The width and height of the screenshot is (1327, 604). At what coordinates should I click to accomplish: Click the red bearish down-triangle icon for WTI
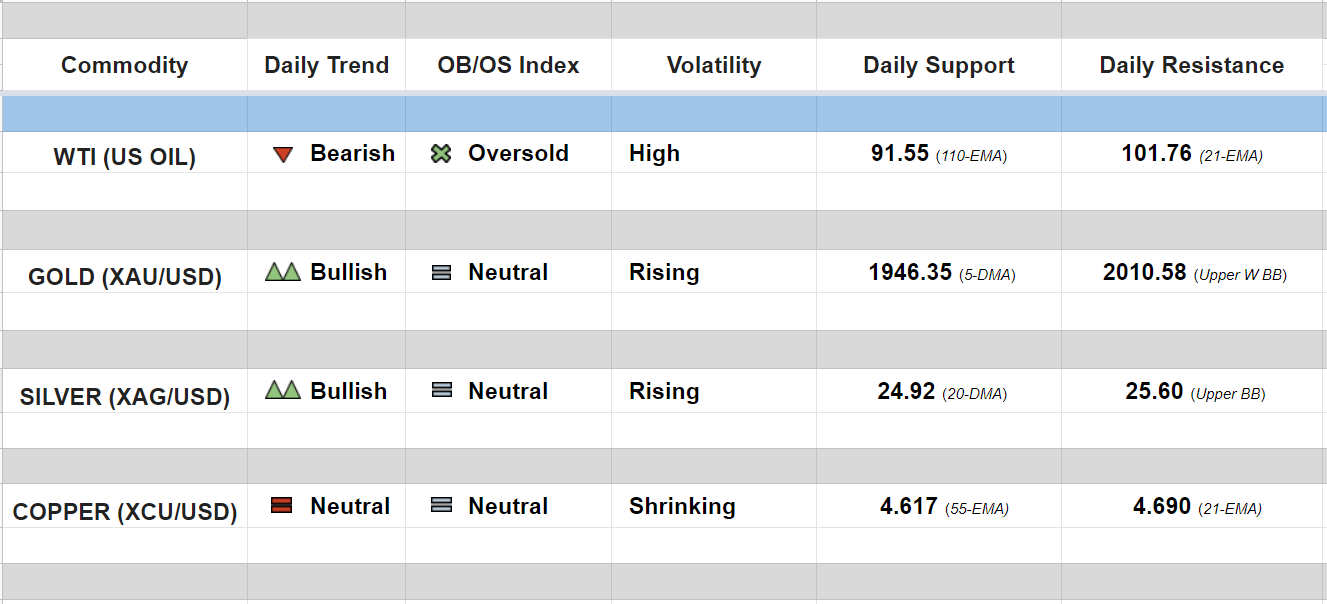(x=283, y=155)
